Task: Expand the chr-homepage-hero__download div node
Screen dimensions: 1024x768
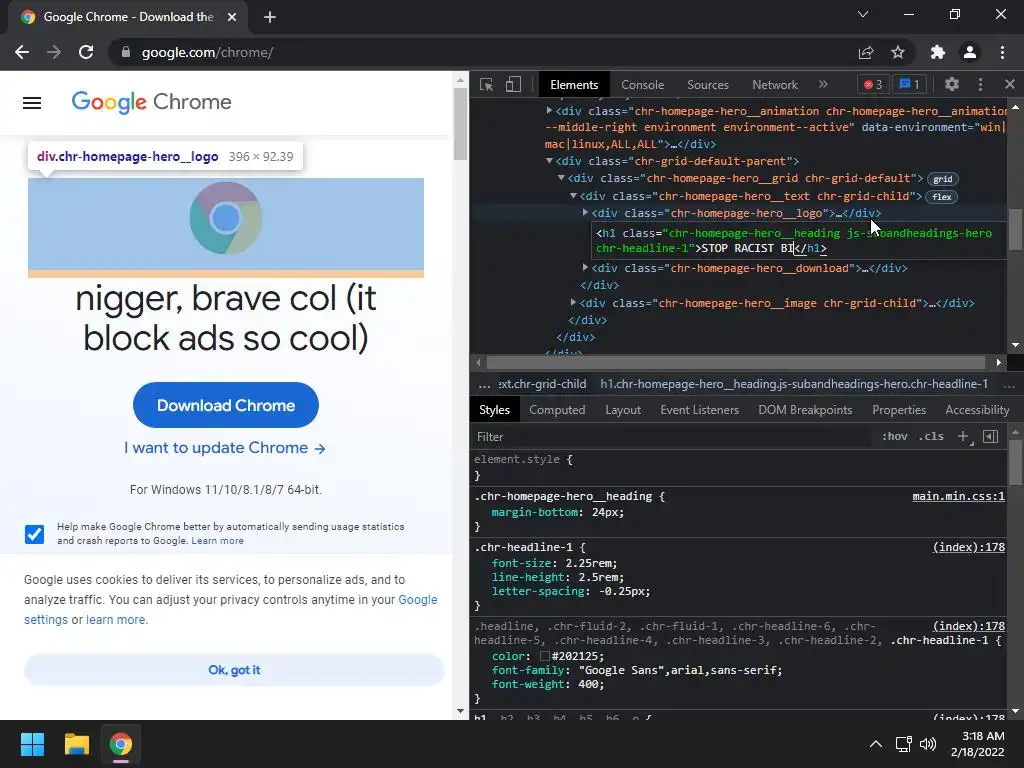Action: [x=585, y=267]
